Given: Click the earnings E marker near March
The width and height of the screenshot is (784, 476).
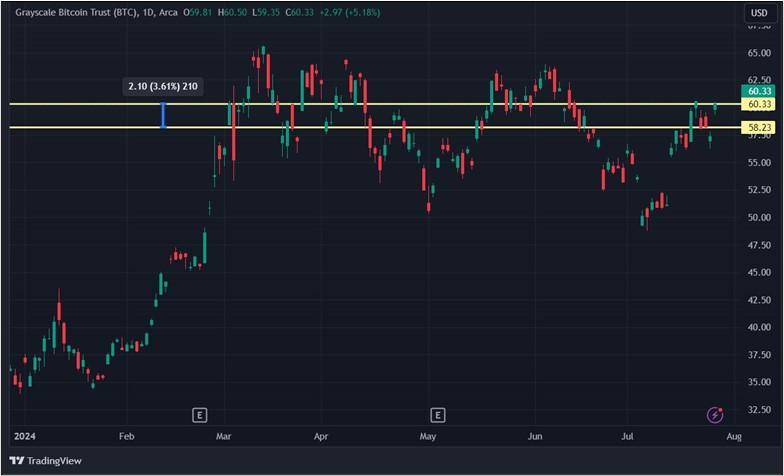Looking at the screenshot, I should click(200, 414).
